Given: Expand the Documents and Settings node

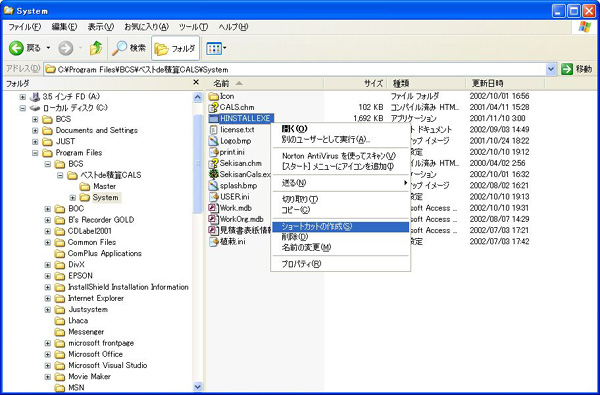Looking at the screenshot, I should [35, 131].
